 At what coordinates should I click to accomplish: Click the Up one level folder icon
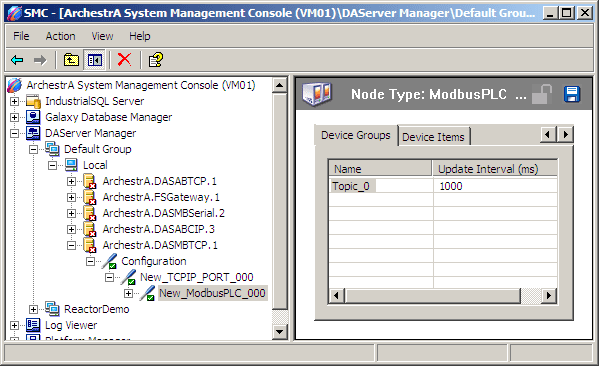(x=71, y=60)
